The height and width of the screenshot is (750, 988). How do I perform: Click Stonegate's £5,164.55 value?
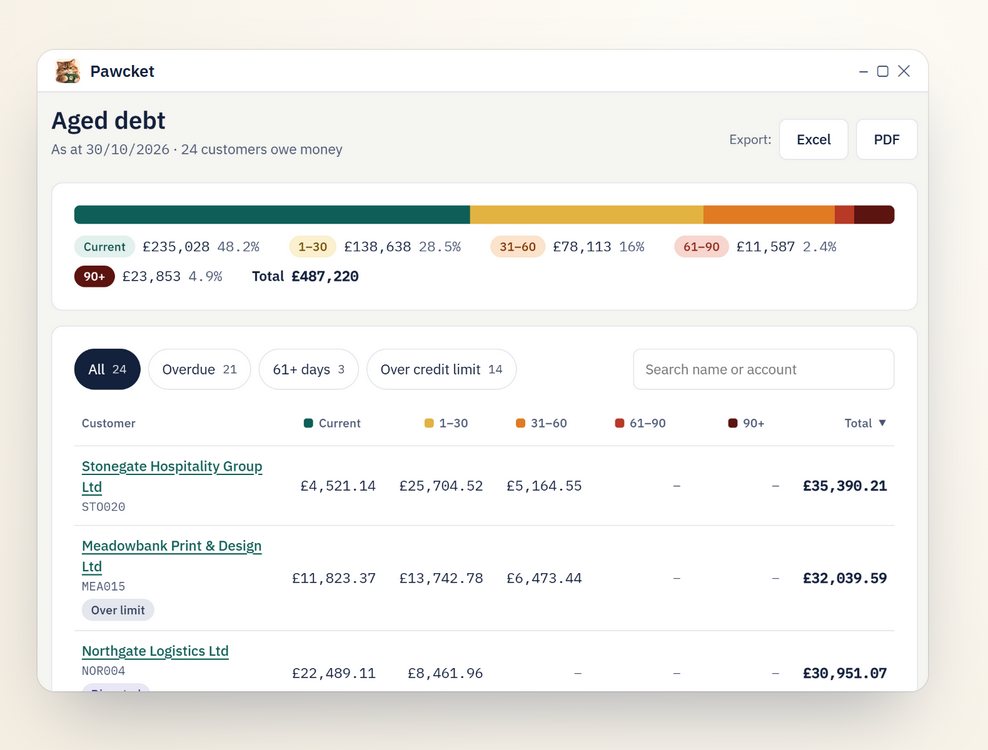click(x=544, y=486)
